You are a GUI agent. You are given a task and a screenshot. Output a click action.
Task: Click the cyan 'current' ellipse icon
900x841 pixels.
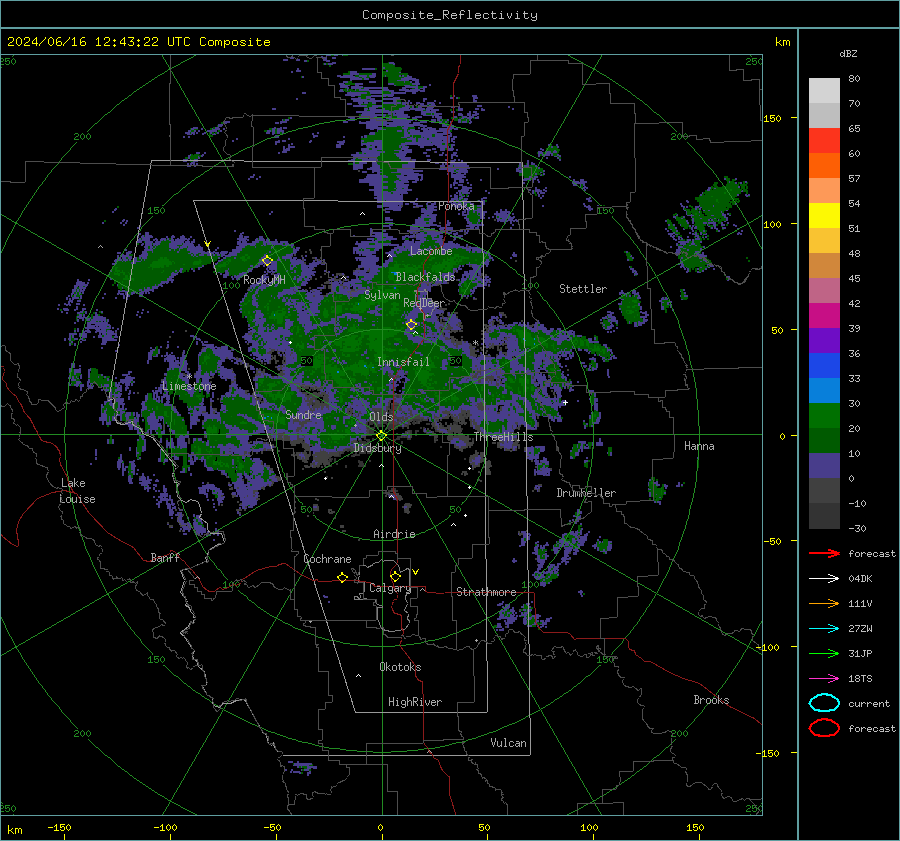[824, 703]
